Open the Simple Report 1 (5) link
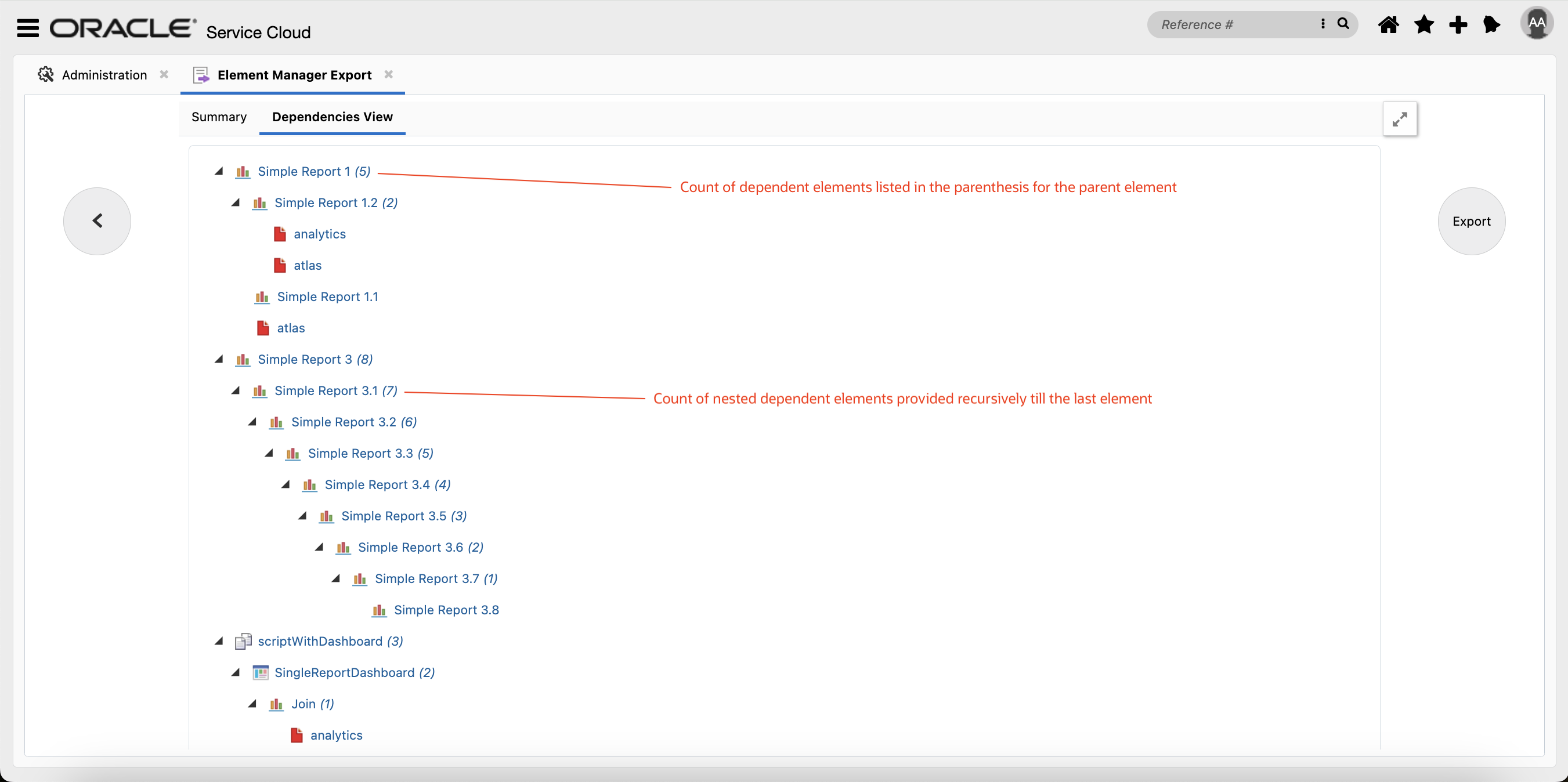 (314, 172)
